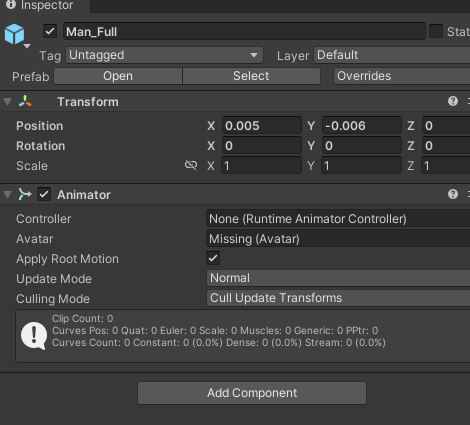The image size is (470, 425).
Task: Open the Culling Mode dropdown
Action: pyautogui.click(x=338, y=298)
